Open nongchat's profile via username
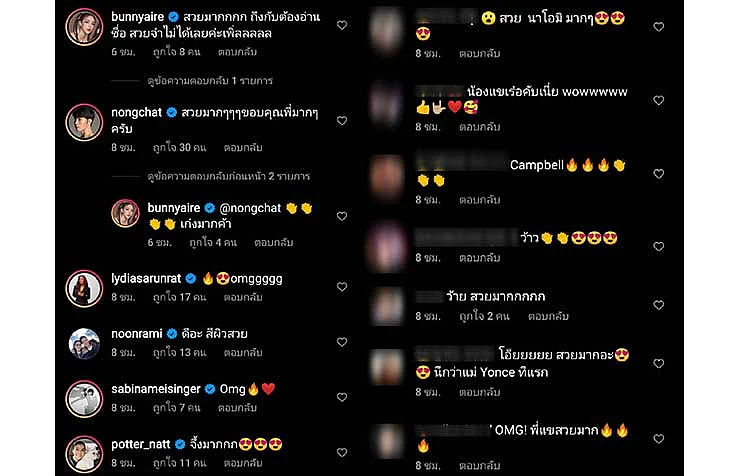The height and width of the screenshot is (476, 750). [136, 112]
